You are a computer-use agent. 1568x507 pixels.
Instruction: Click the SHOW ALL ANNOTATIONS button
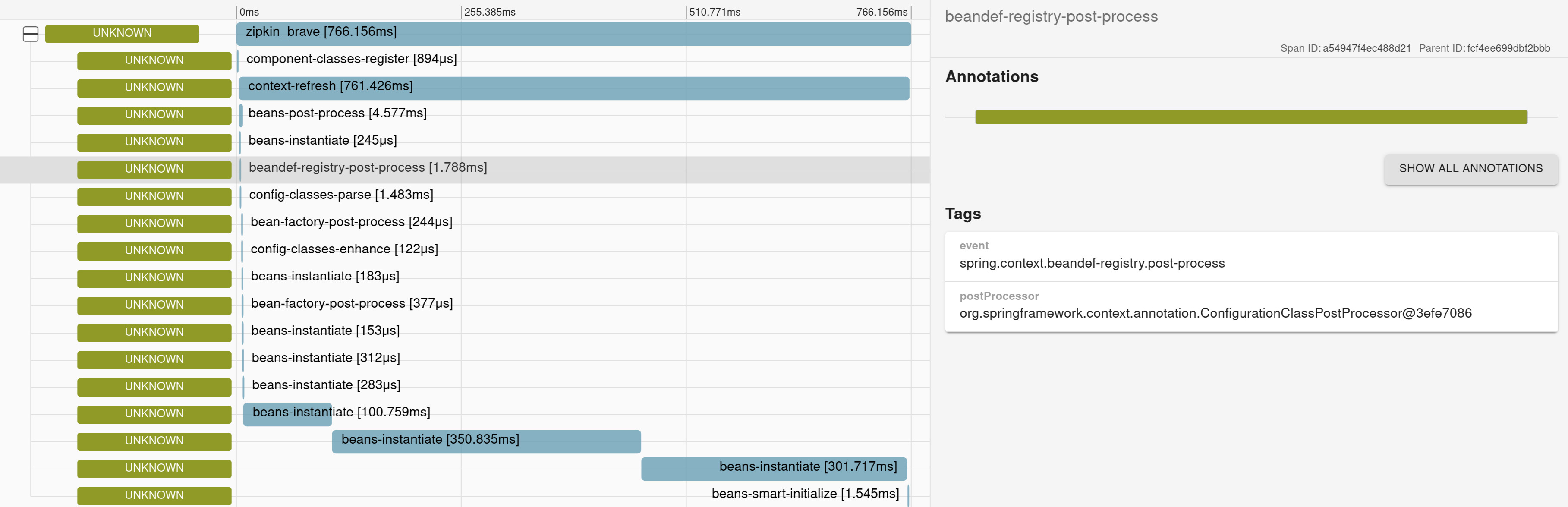click(x=1470, y=169)
